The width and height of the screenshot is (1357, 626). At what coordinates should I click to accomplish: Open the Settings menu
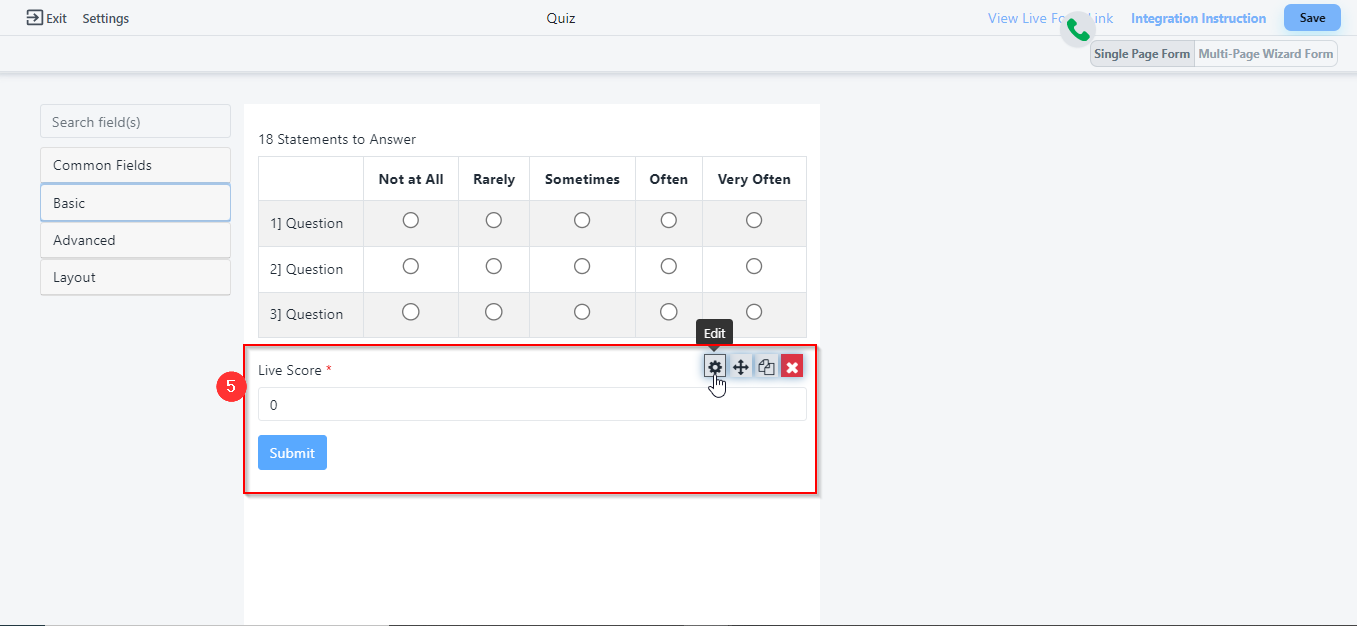pos(105,19)
